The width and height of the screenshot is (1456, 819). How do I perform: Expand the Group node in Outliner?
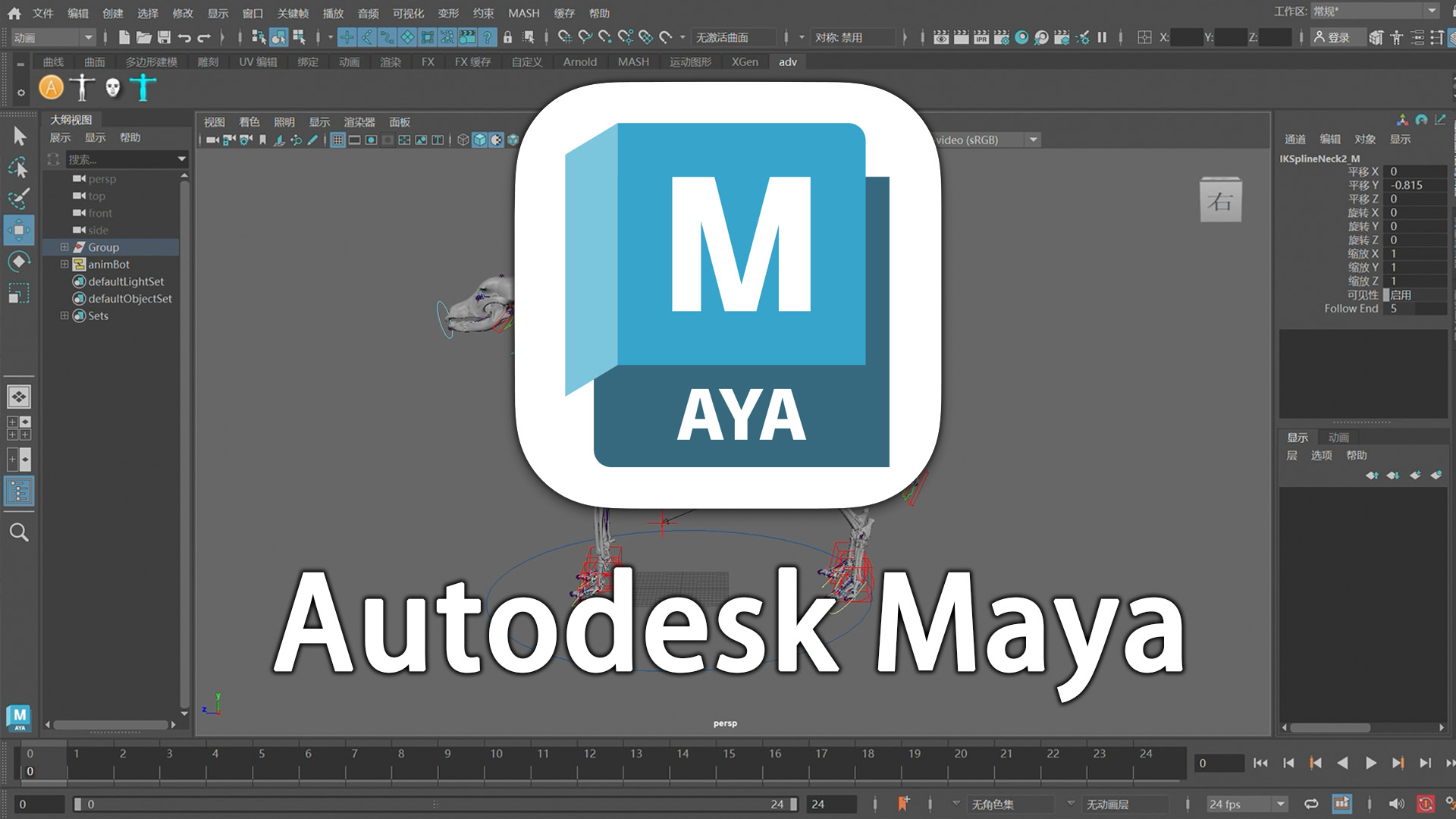pos(64,247)
